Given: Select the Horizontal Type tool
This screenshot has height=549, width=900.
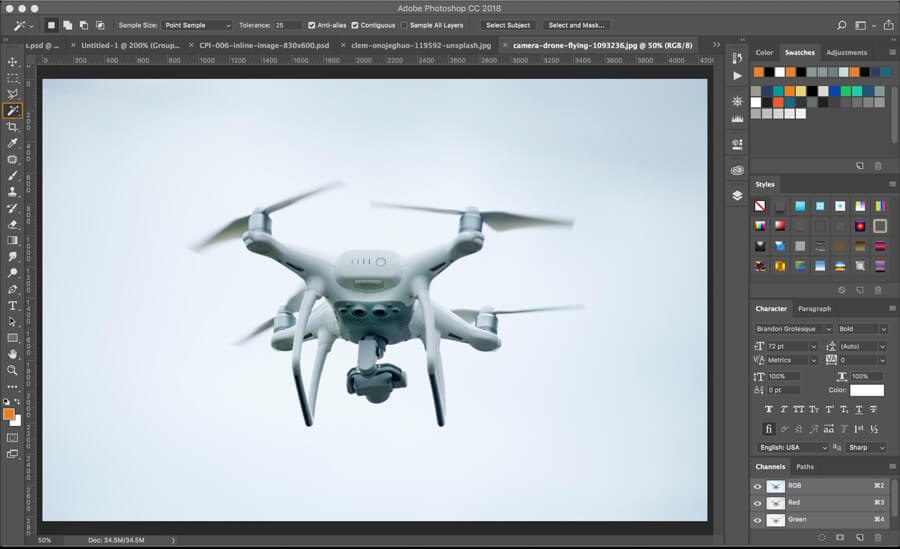Looking at the screenshot, I should [13, 305].
